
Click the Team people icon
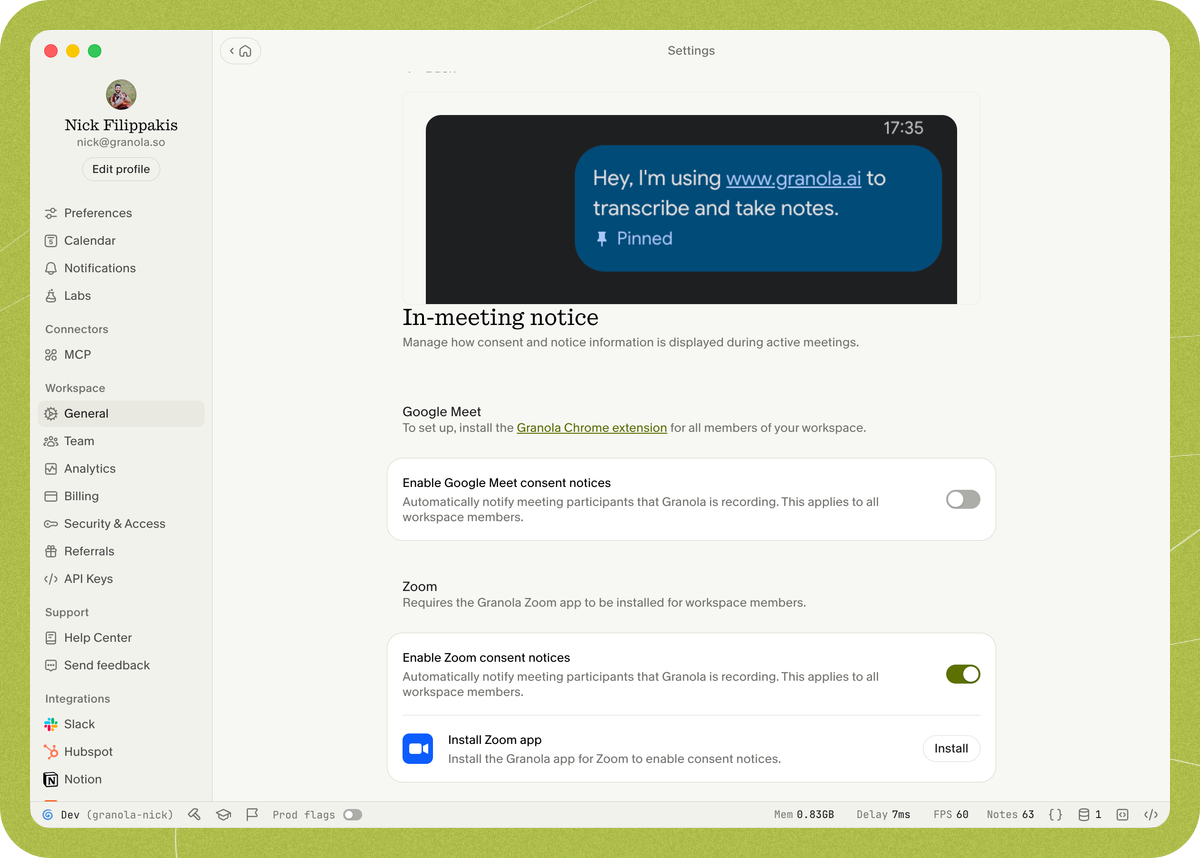pos(51,441)
